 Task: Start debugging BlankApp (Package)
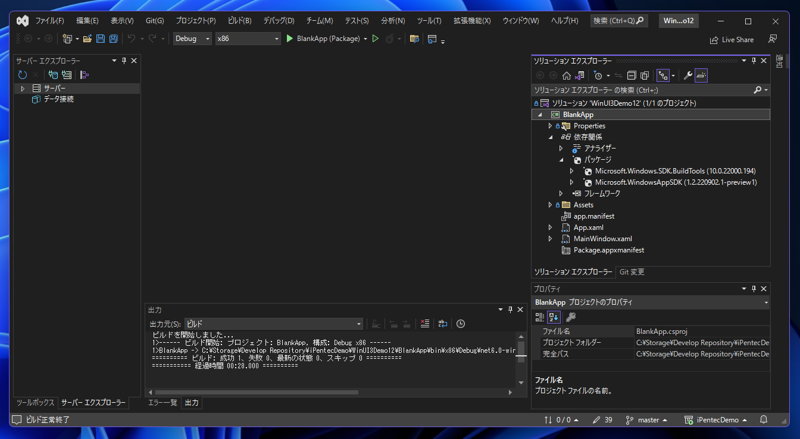[x=323, y=39]
